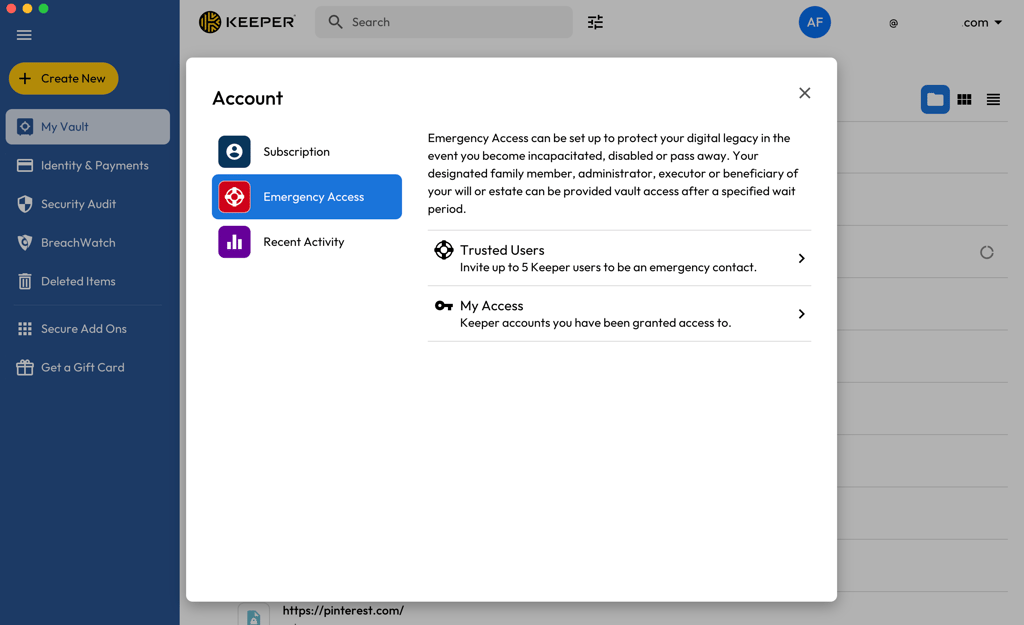This screenshot has height=625, width=1024.
Task: Switch to folder view icon
Action: pos(935,99)
